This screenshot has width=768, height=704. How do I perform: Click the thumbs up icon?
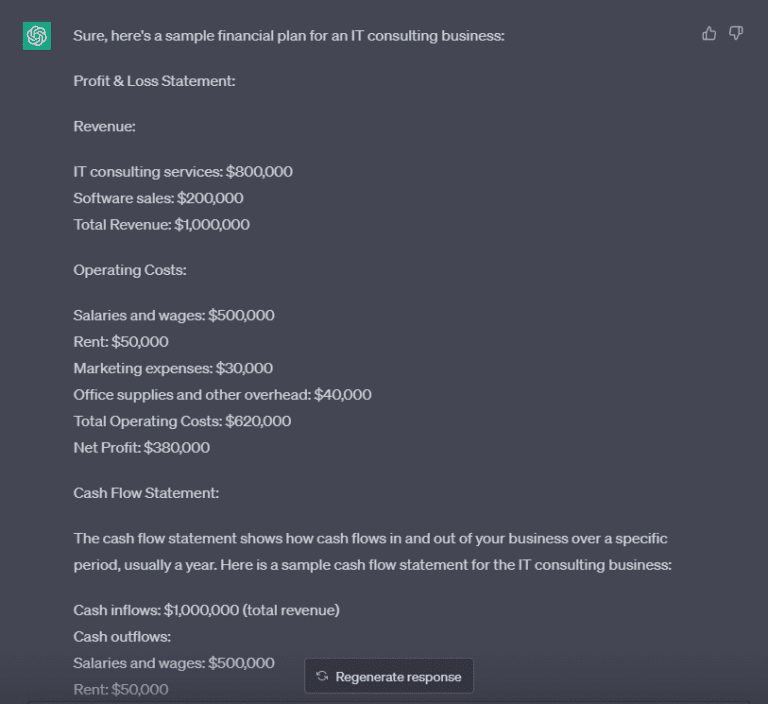(x=709, y=33)
